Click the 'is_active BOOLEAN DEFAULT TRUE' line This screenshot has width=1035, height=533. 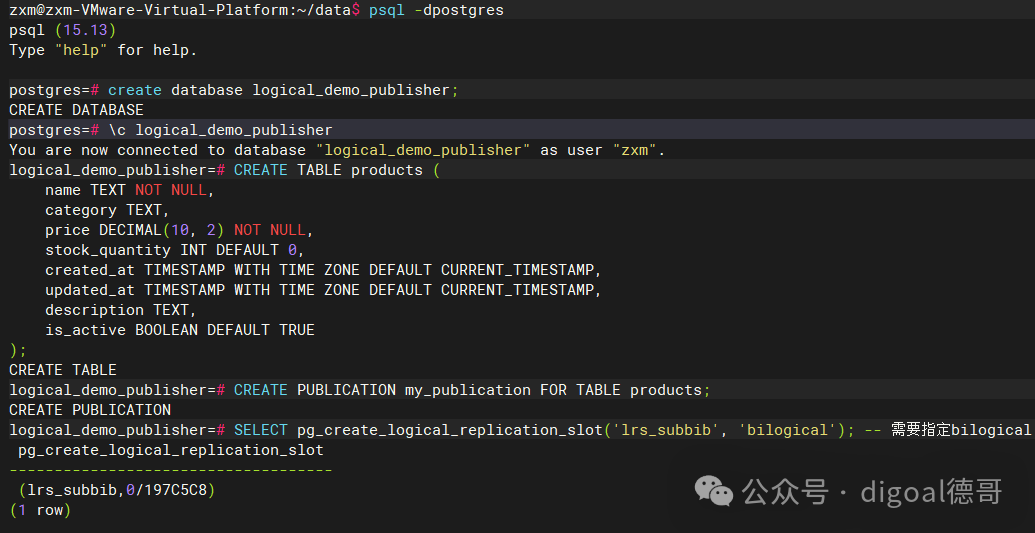point(180,330)
